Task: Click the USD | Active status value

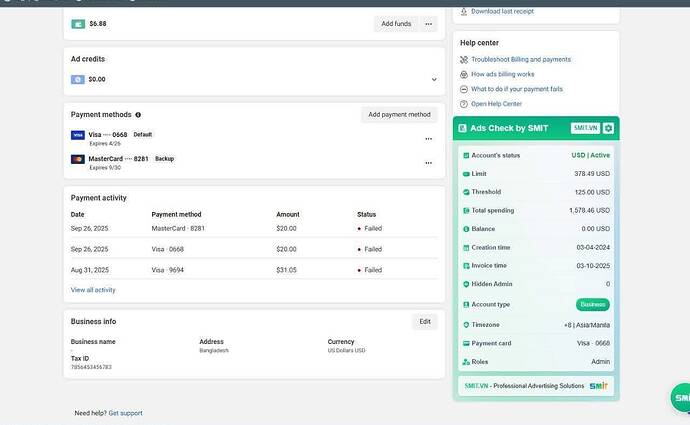Action: [591, 155]
